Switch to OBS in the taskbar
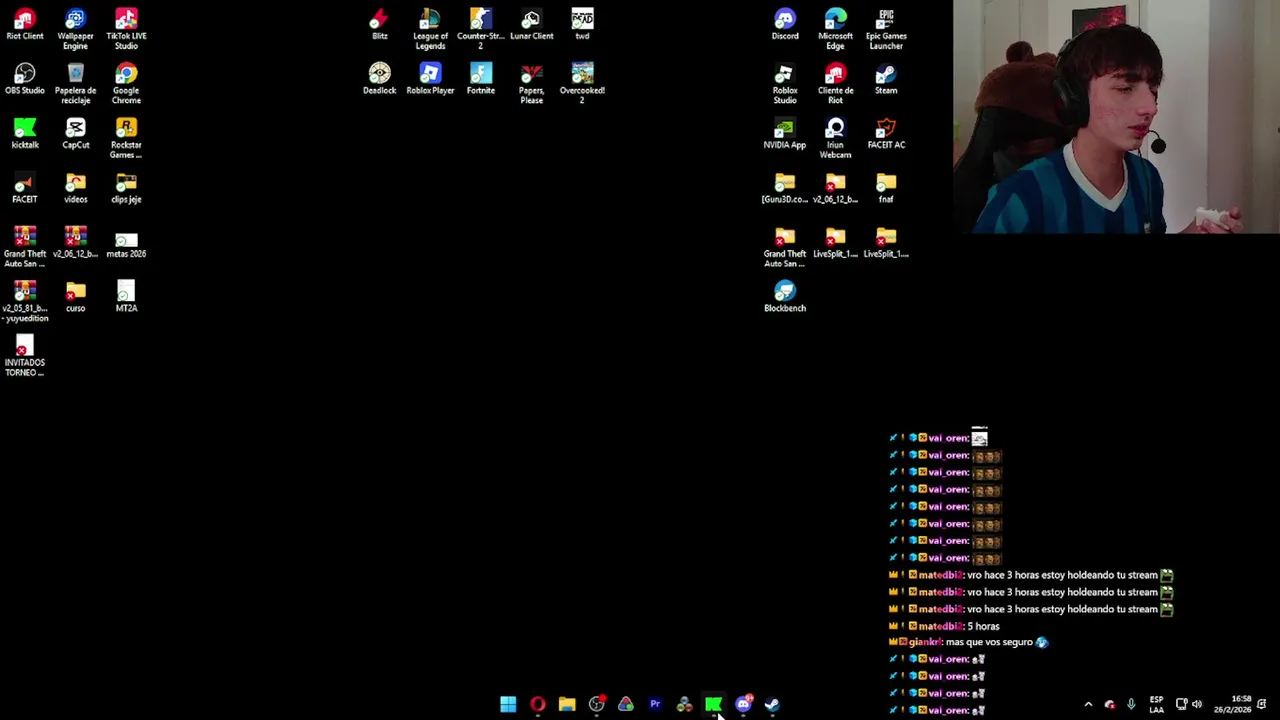Screen dimensions: 1280x720 (597, 704)
